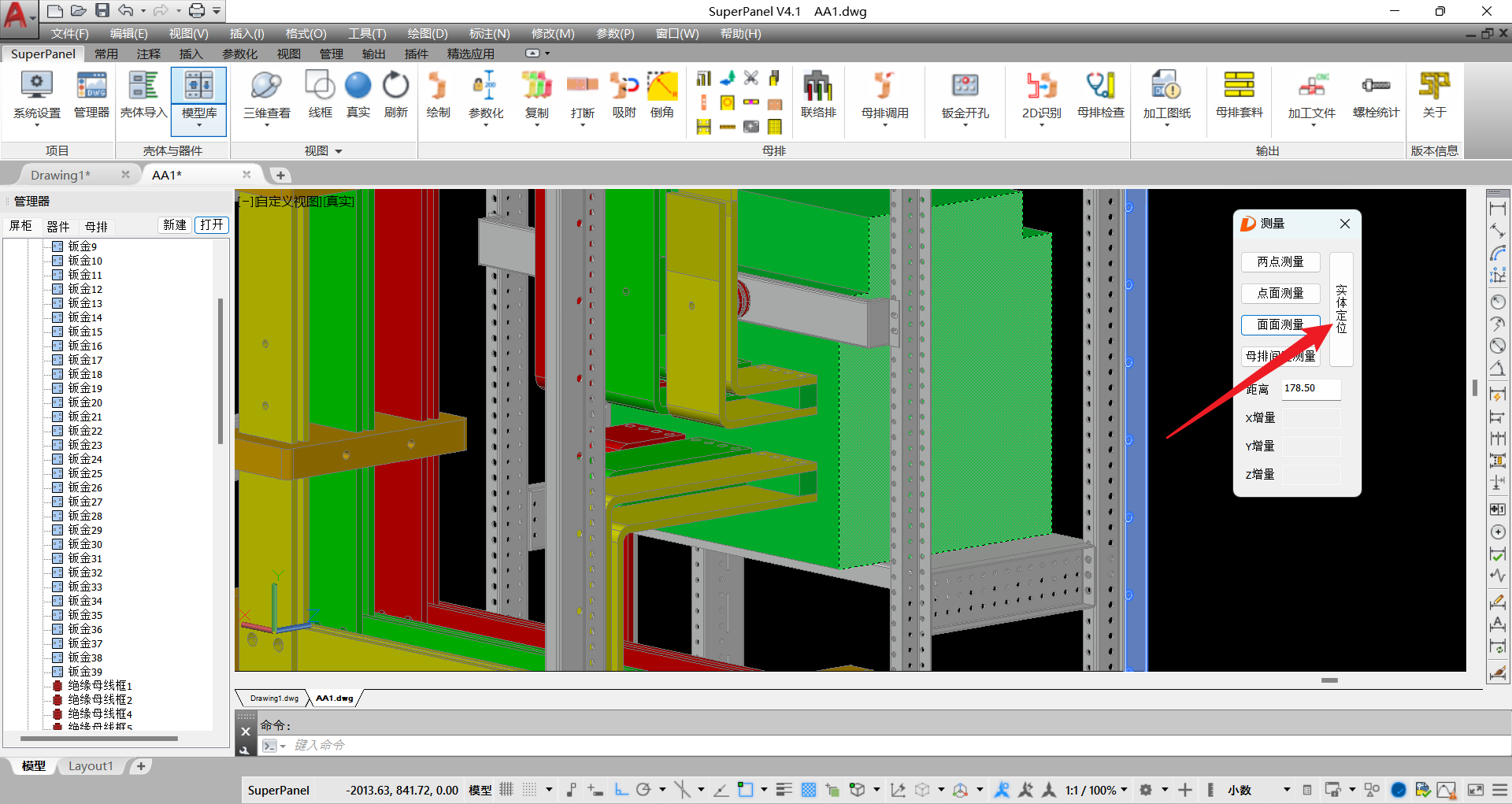Run the 2D识别 recognition tool

pos(1041,96)
